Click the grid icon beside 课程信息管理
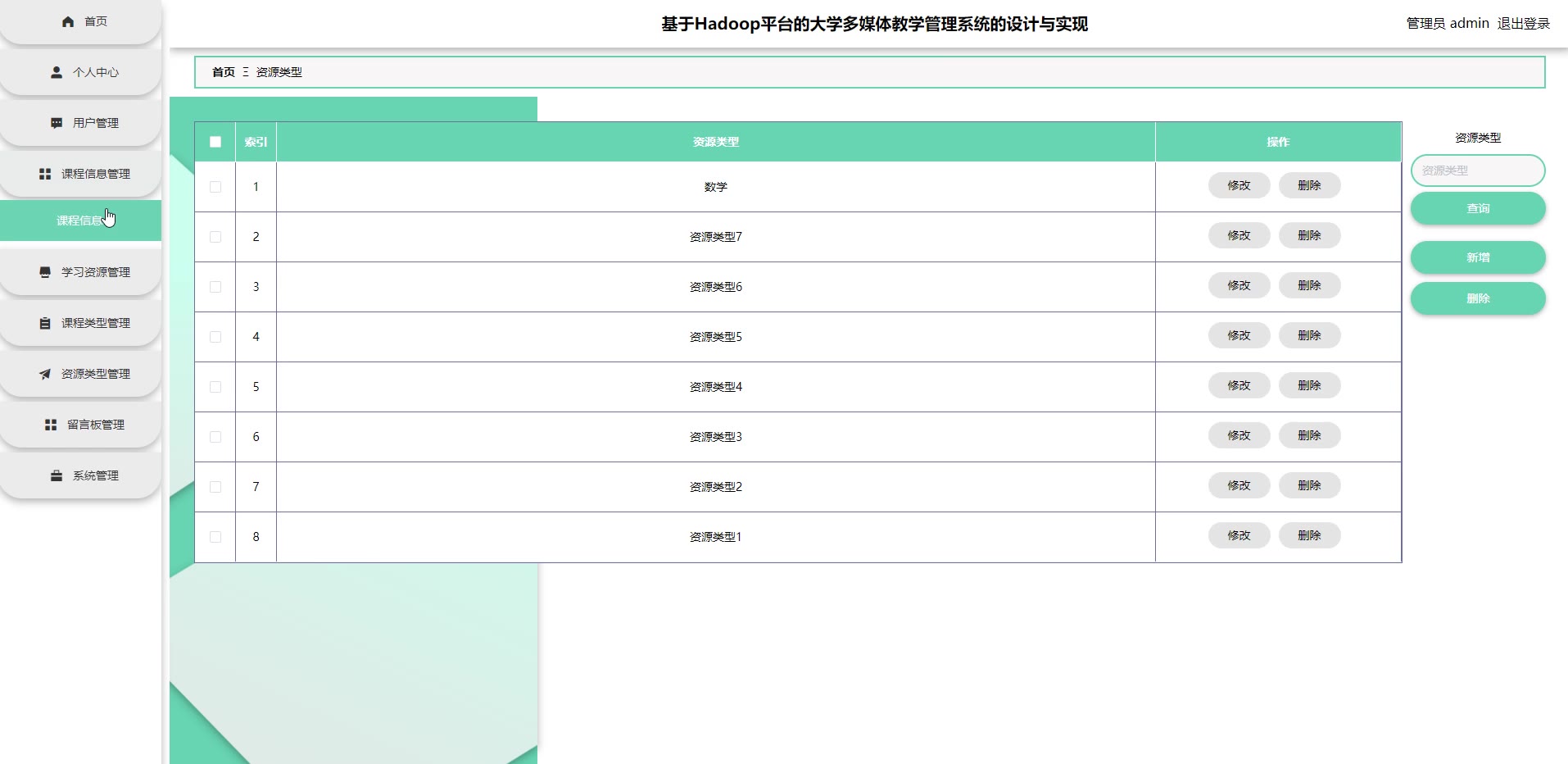Image resolution: width=1568 pixels, height=764 pixels. pos(45,174)
